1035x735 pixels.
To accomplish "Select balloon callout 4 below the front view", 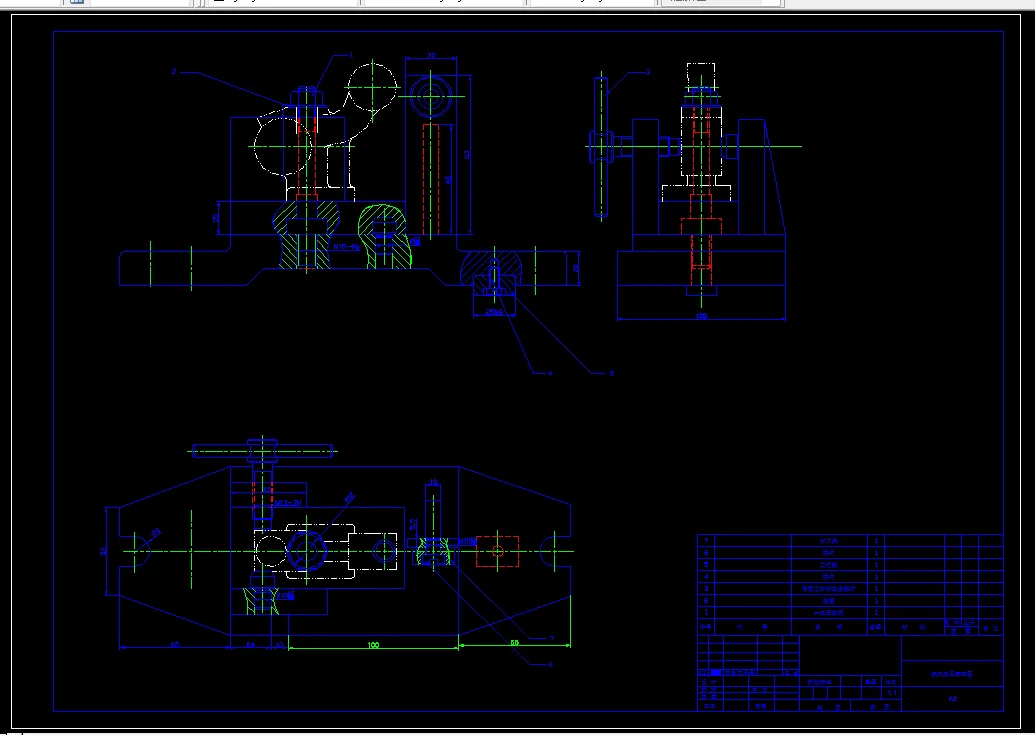I will click(x=550, y=373).
